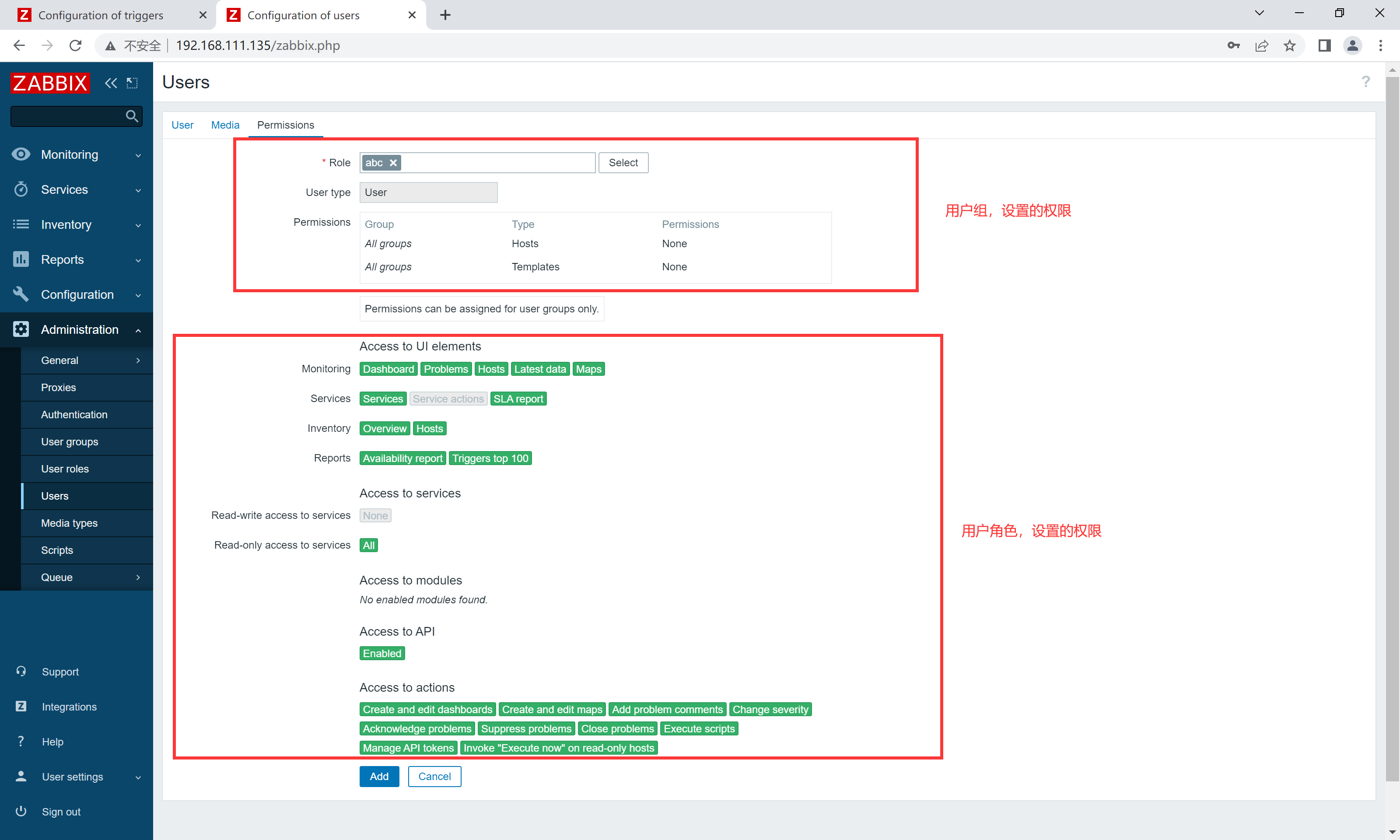The width and height of the screenshot is (1400, 840).
Task: Go back in browser history
Action: pyautogui.click(x=19, y=45)
